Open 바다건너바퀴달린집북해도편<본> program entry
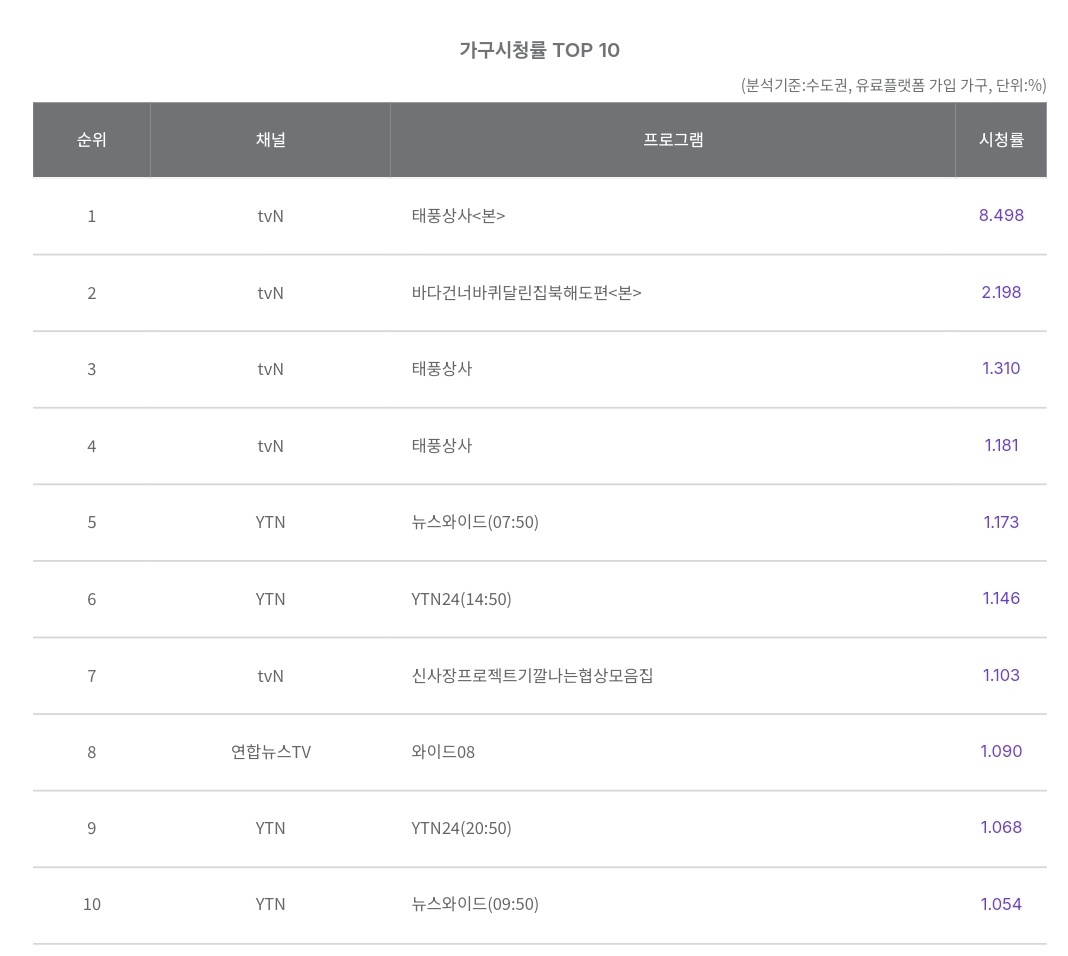The height and width of the screenshot is (956, 1068). coord(526,293)
